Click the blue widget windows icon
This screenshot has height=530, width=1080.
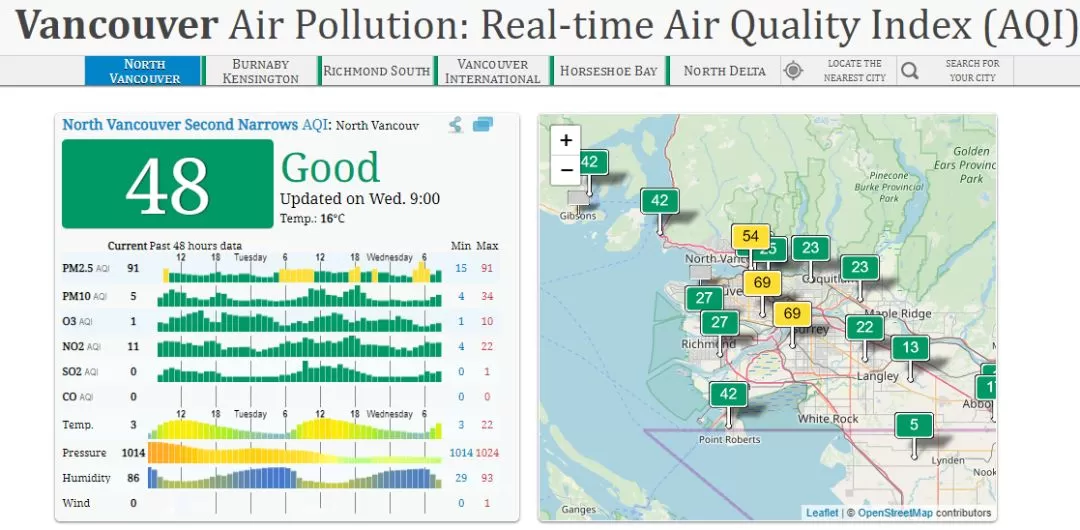click(483, 125)
